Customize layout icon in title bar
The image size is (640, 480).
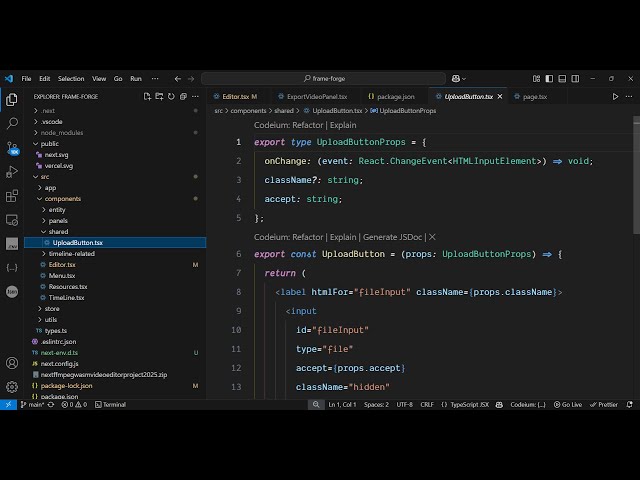pyautogui.click(x=536, y=78)
